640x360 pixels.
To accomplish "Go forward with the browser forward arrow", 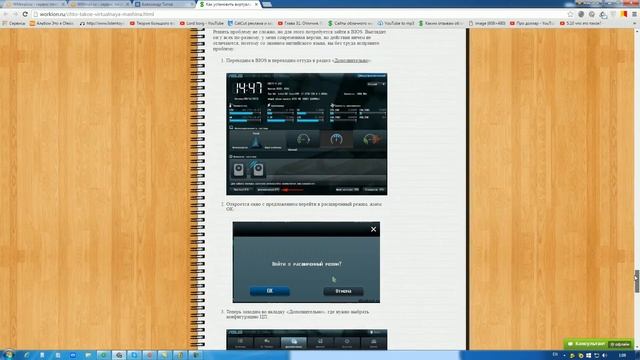I will 16,14.
